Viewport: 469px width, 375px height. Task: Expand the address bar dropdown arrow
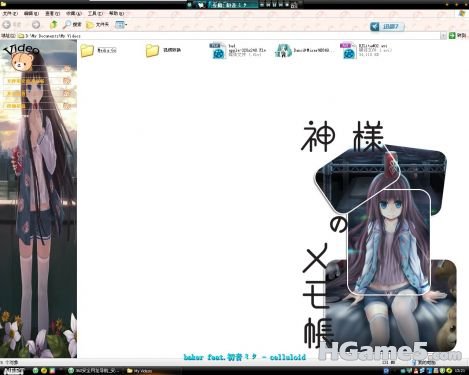point(443,36)
